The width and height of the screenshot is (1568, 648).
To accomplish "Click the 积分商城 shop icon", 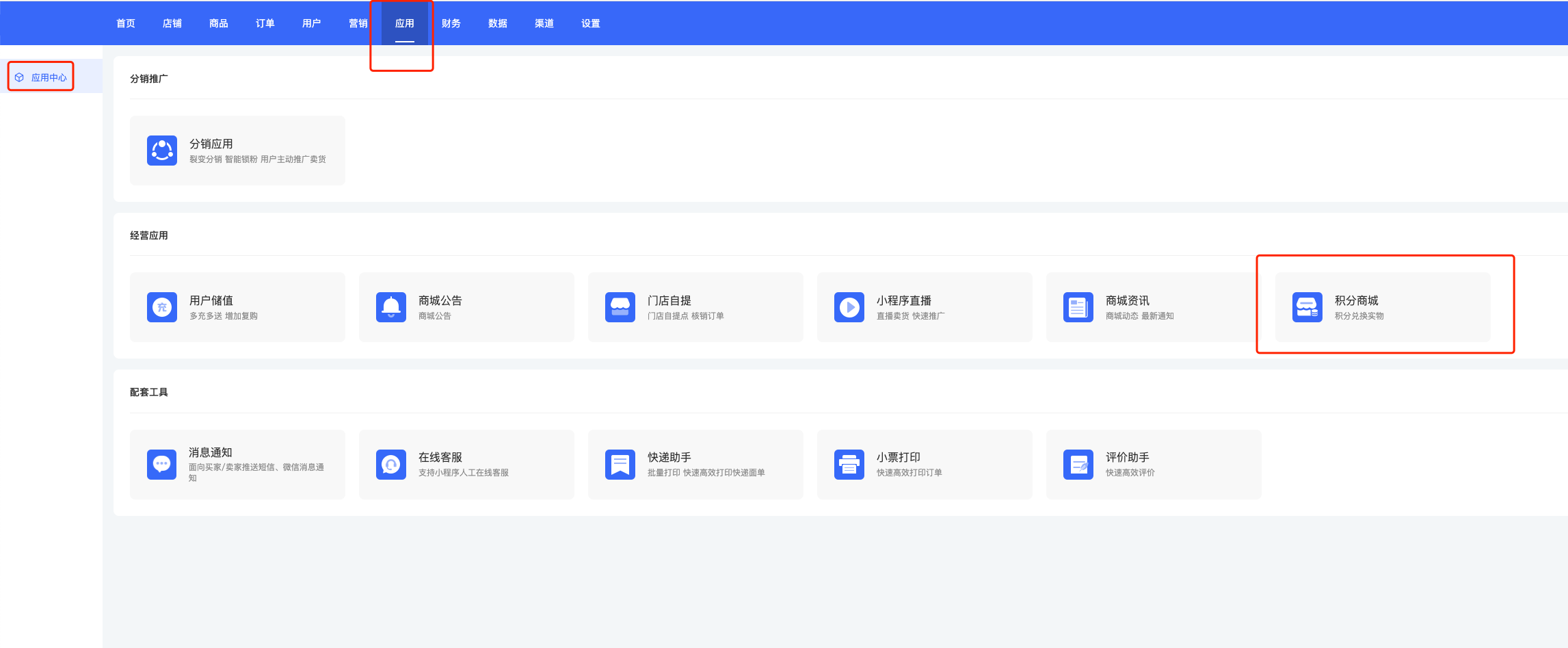I will coord(1307,307).
